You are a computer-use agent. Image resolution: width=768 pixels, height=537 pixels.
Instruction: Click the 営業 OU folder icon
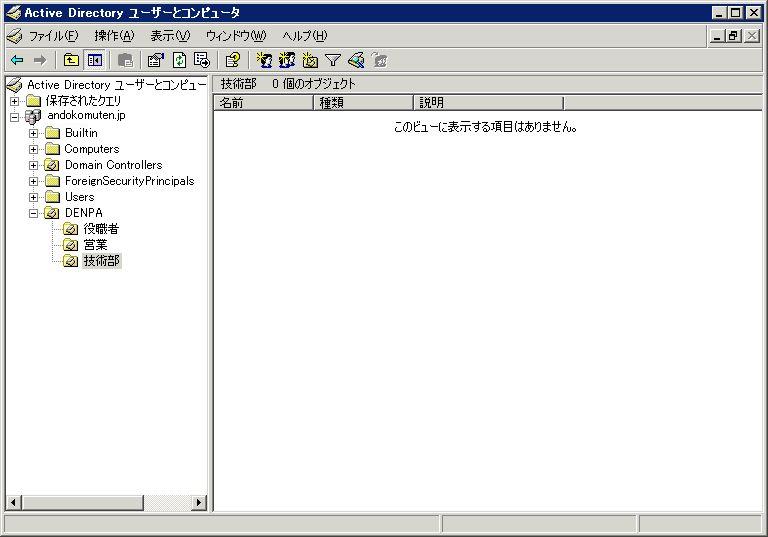point(71,245)
